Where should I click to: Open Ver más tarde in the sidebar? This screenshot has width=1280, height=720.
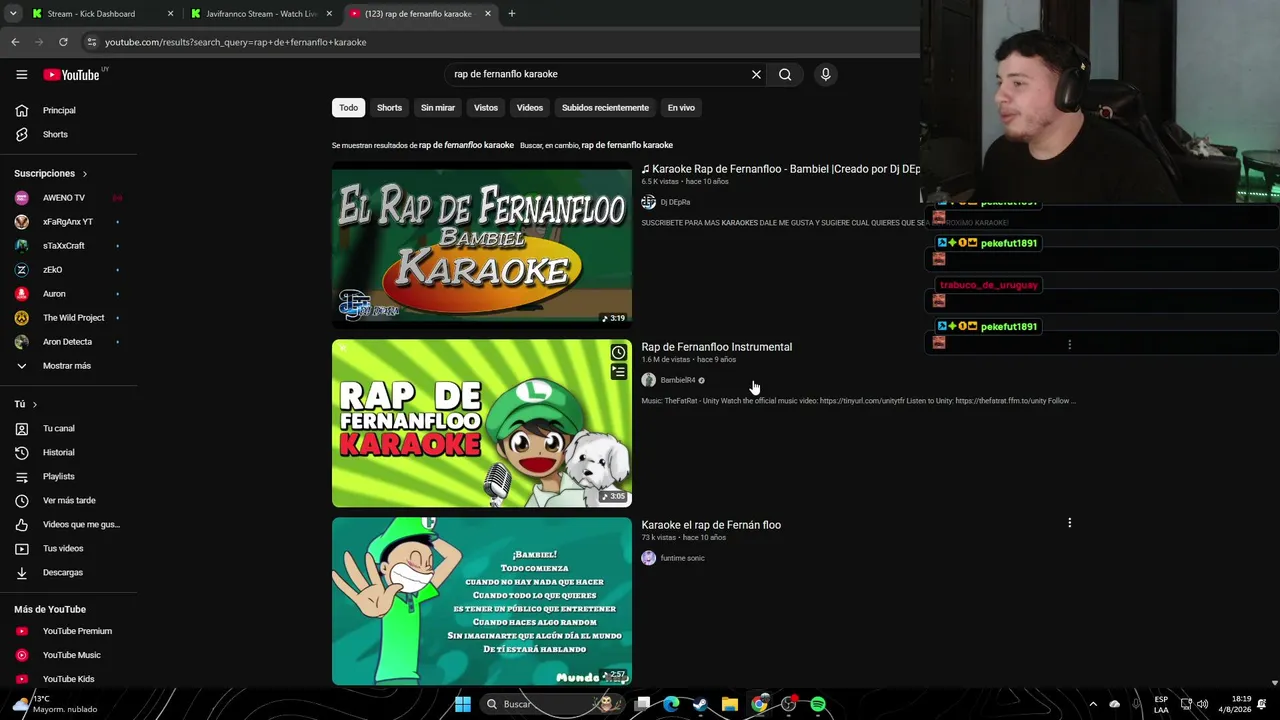69,500
